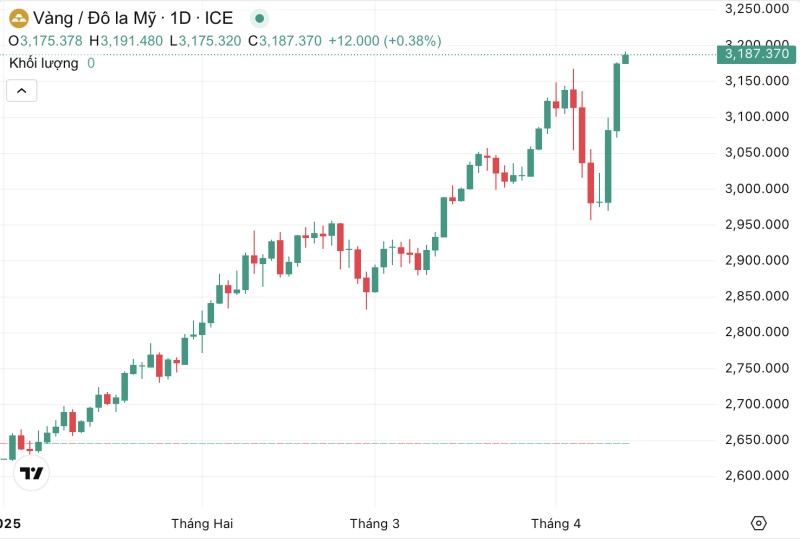Collapse the indicator legend with the chevron
Image resolution: width=800 pixels, height=540 pixels.
[x=22, y=90]
